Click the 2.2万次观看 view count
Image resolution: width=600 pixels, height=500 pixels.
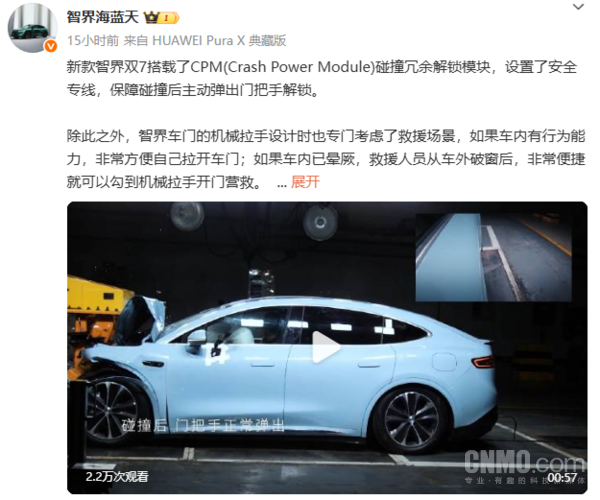point(117,477)
